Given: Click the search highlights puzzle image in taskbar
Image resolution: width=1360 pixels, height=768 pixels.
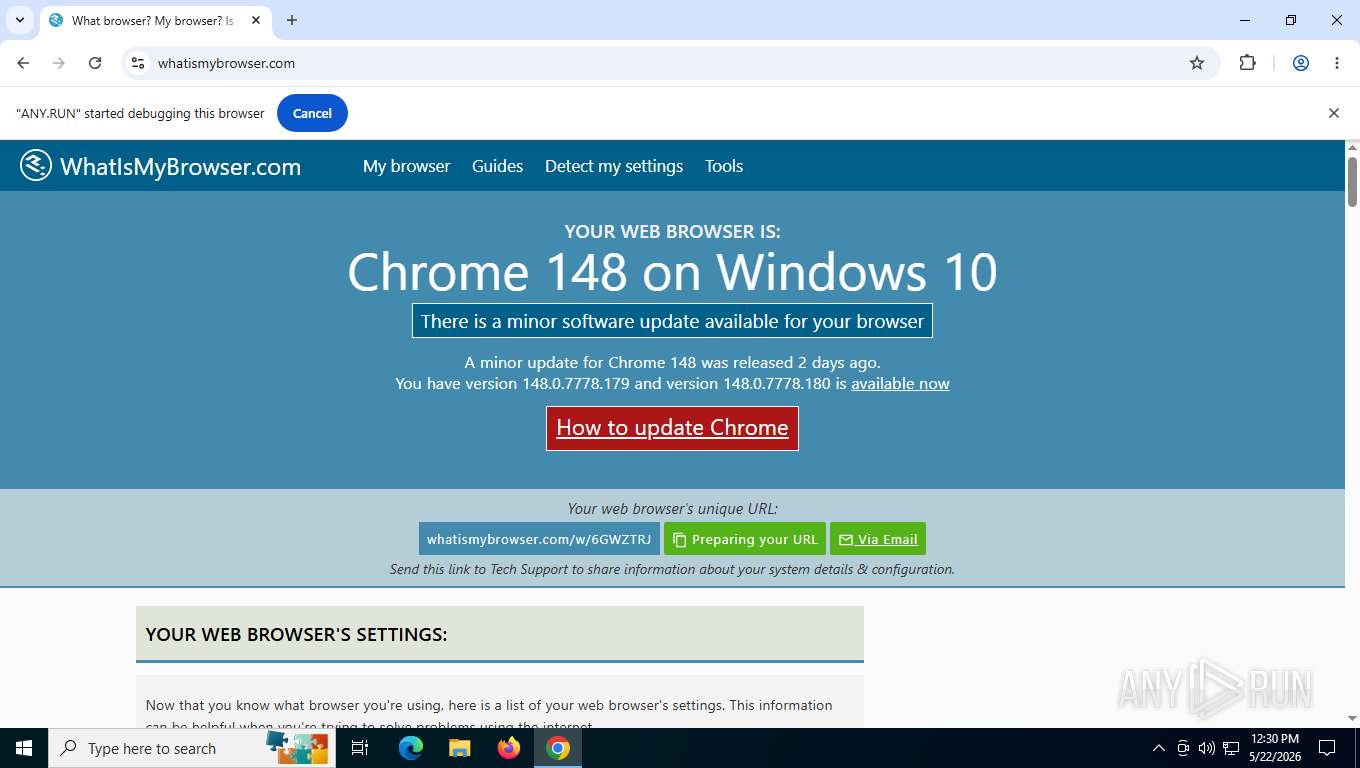Looking at the screenshot, I should click(297, 748).
